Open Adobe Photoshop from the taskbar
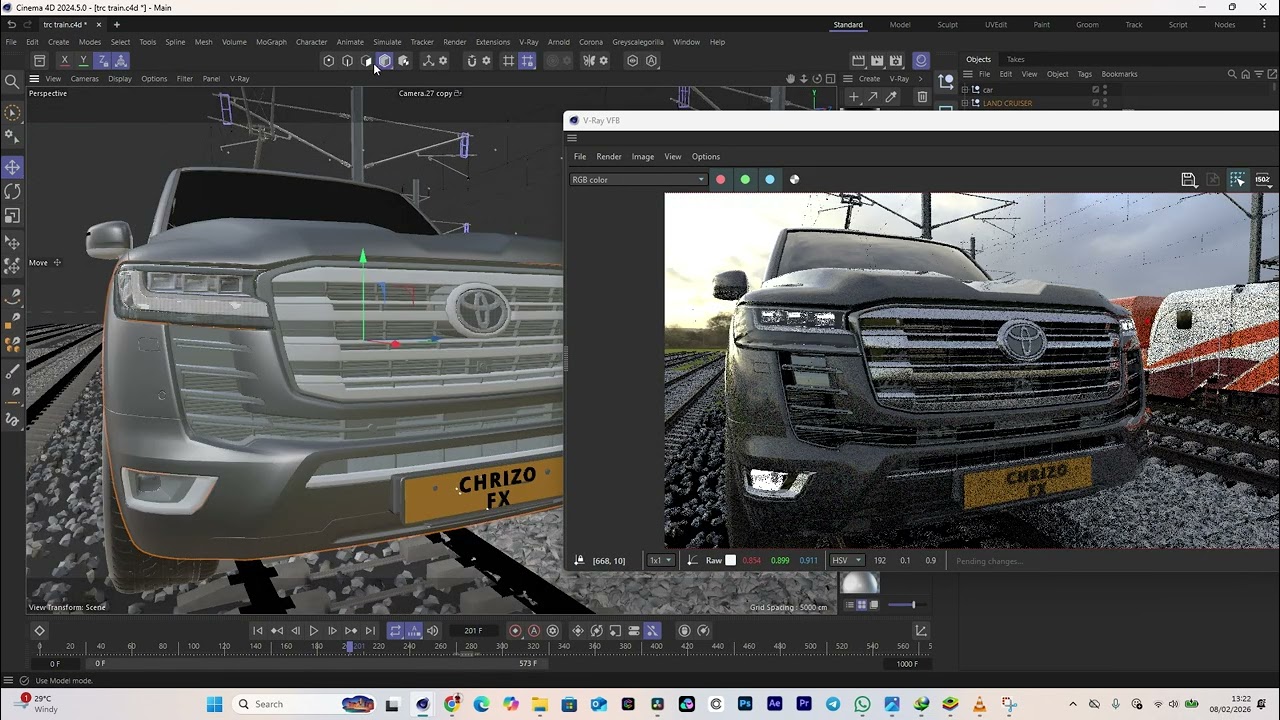The width and height of the screenshot is (1280, 720). point(745,704)
